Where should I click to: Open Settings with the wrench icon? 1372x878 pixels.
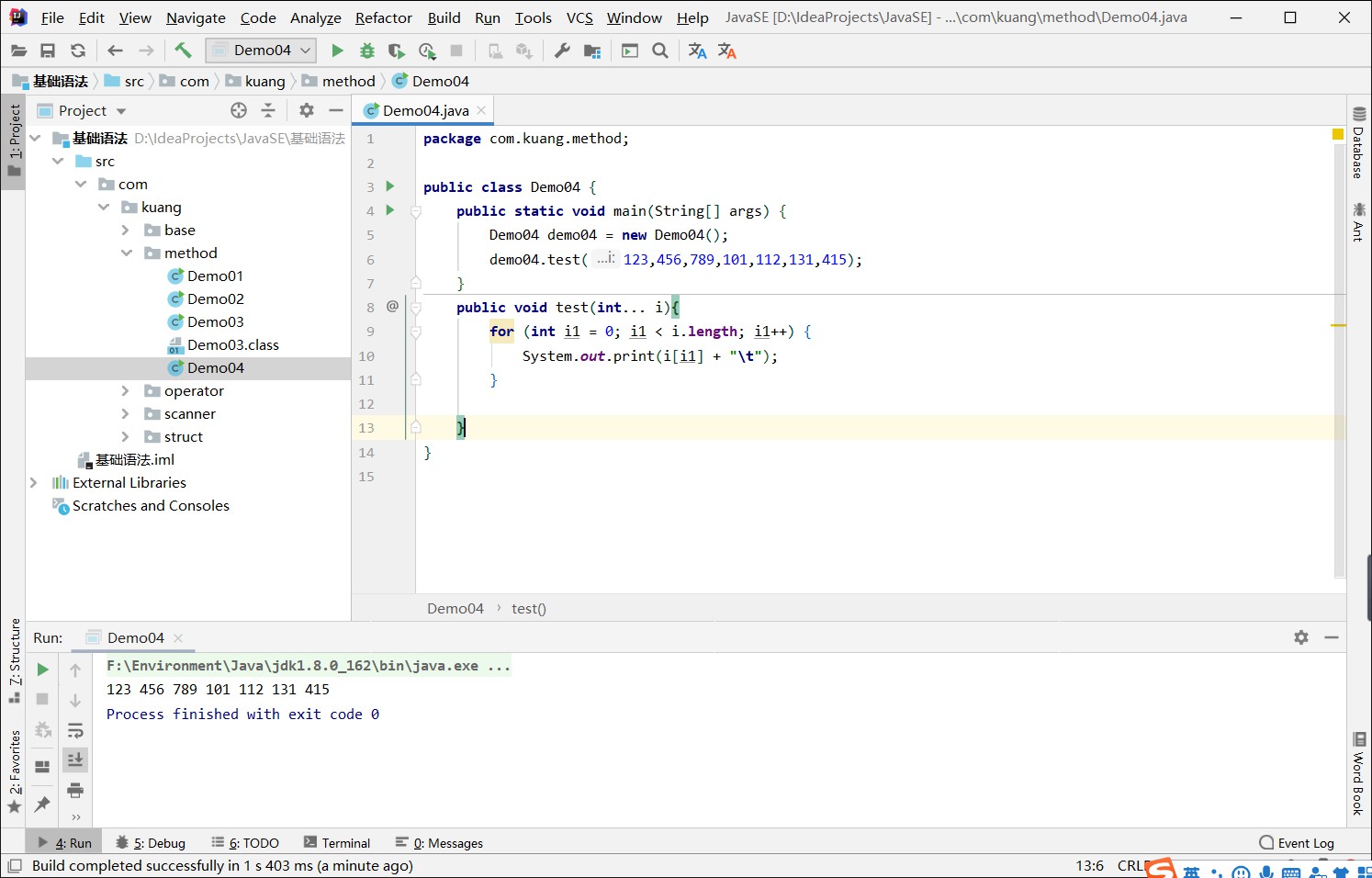(562, 51)
